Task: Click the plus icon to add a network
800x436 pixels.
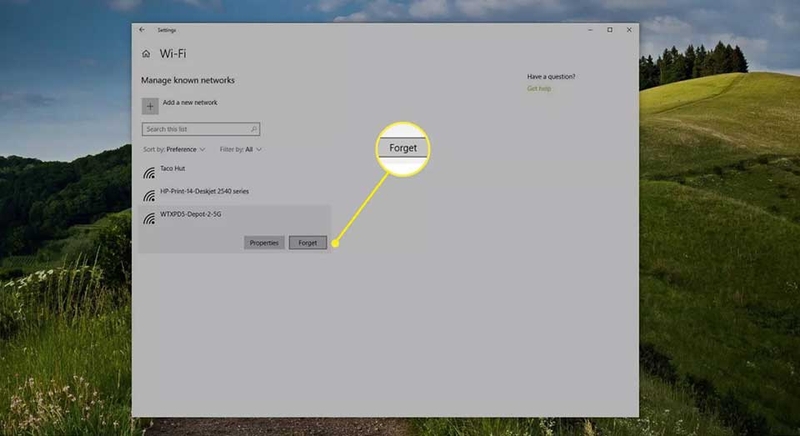Action: (x=150, y=106)
